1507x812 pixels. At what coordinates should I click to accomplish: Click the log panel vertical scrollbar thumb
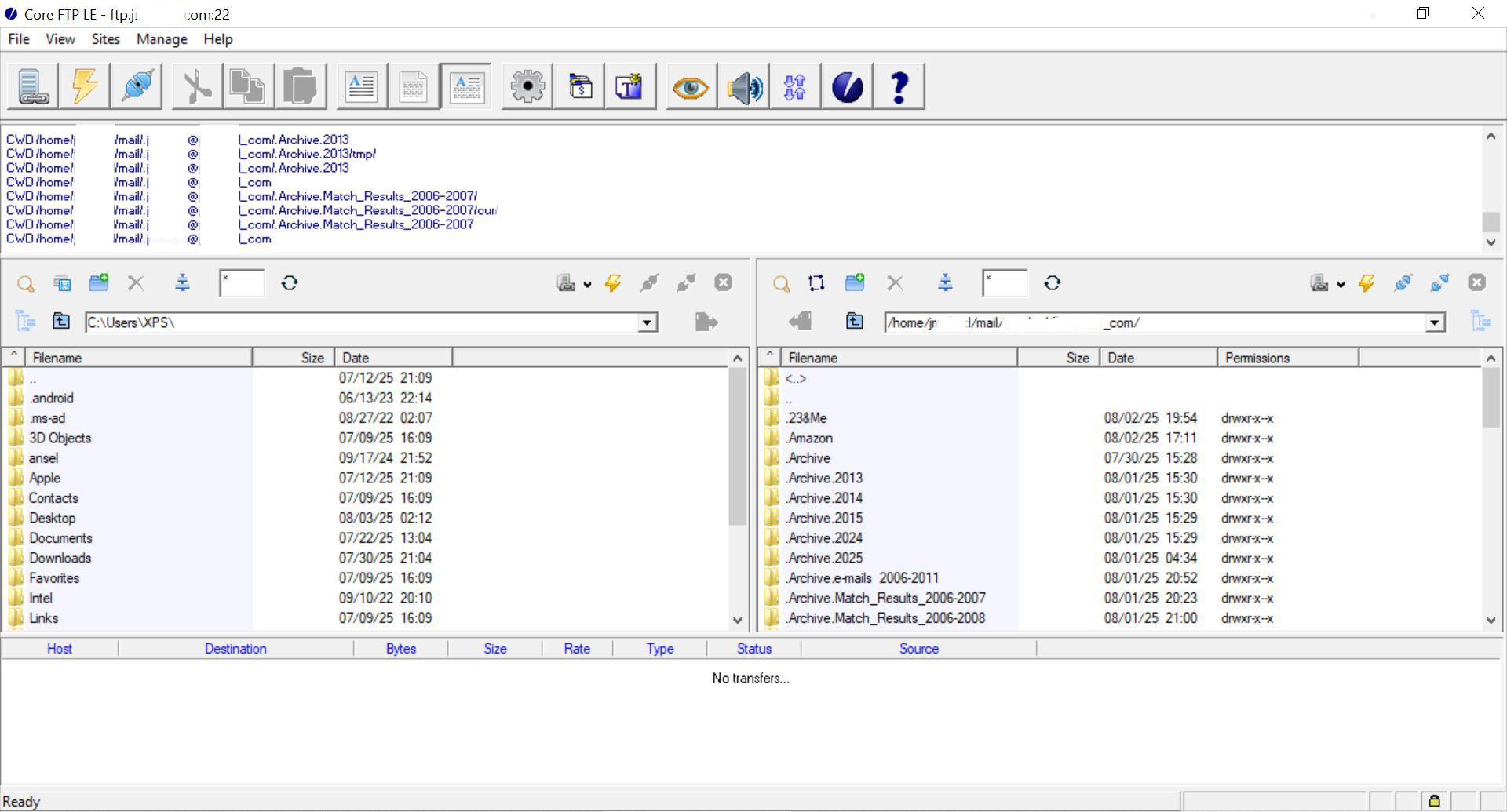click(x=1491, y=222)
